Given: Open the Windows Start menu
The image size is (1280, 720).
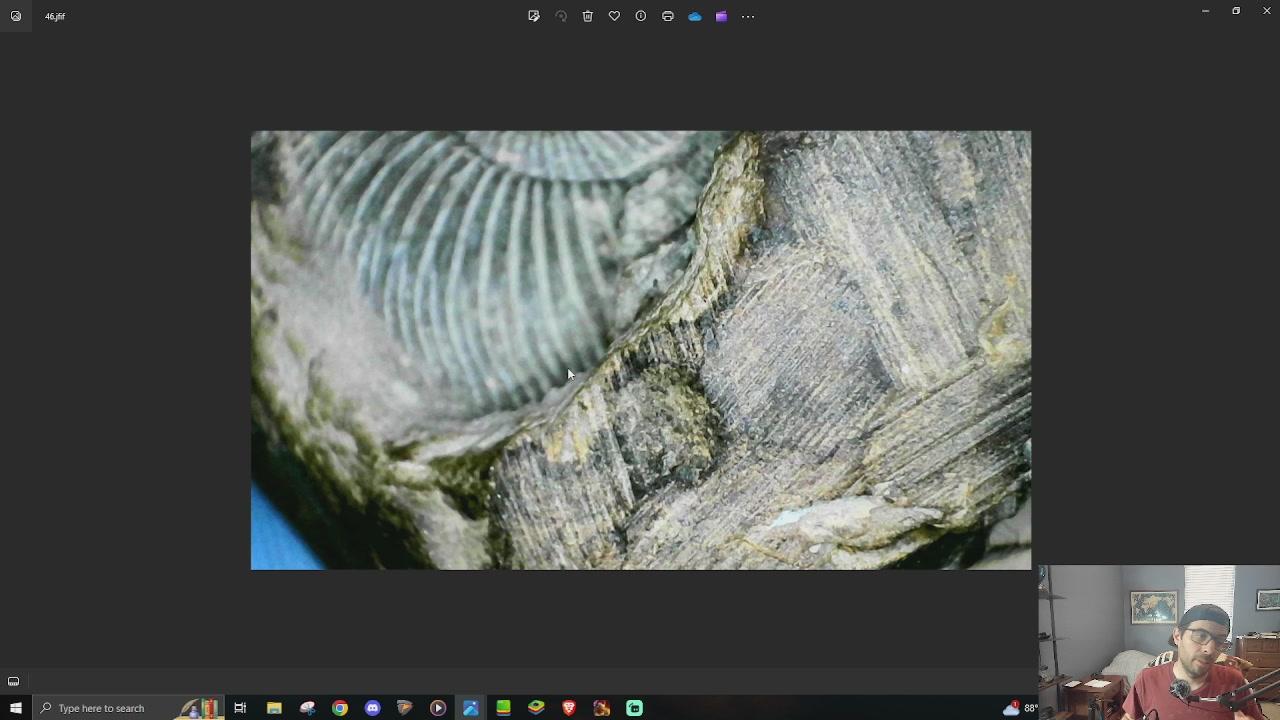Looking at the screenshot, I should point(16,708).
